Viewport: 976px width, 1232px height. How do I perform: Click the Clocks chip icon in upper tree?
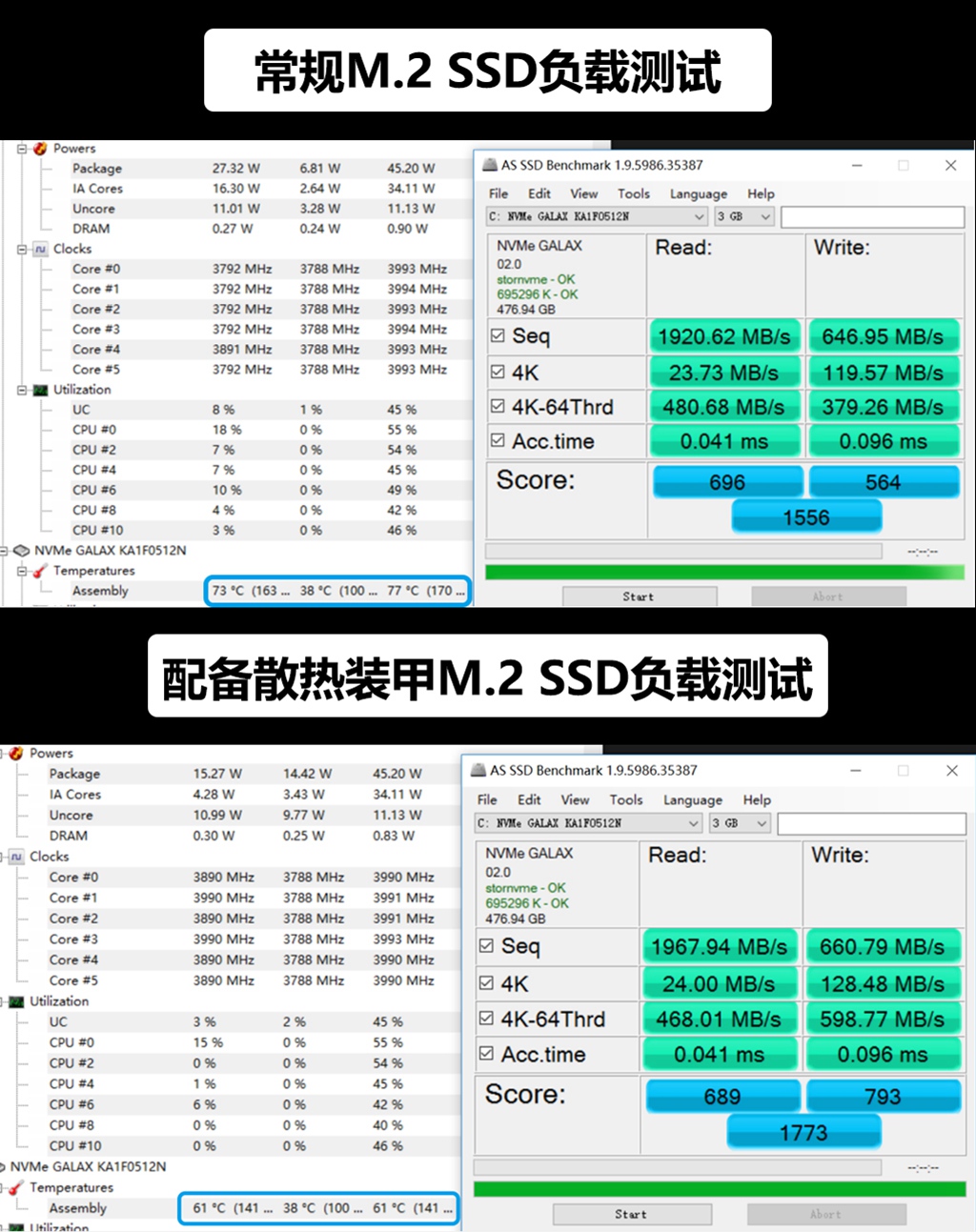coord(40,249)
